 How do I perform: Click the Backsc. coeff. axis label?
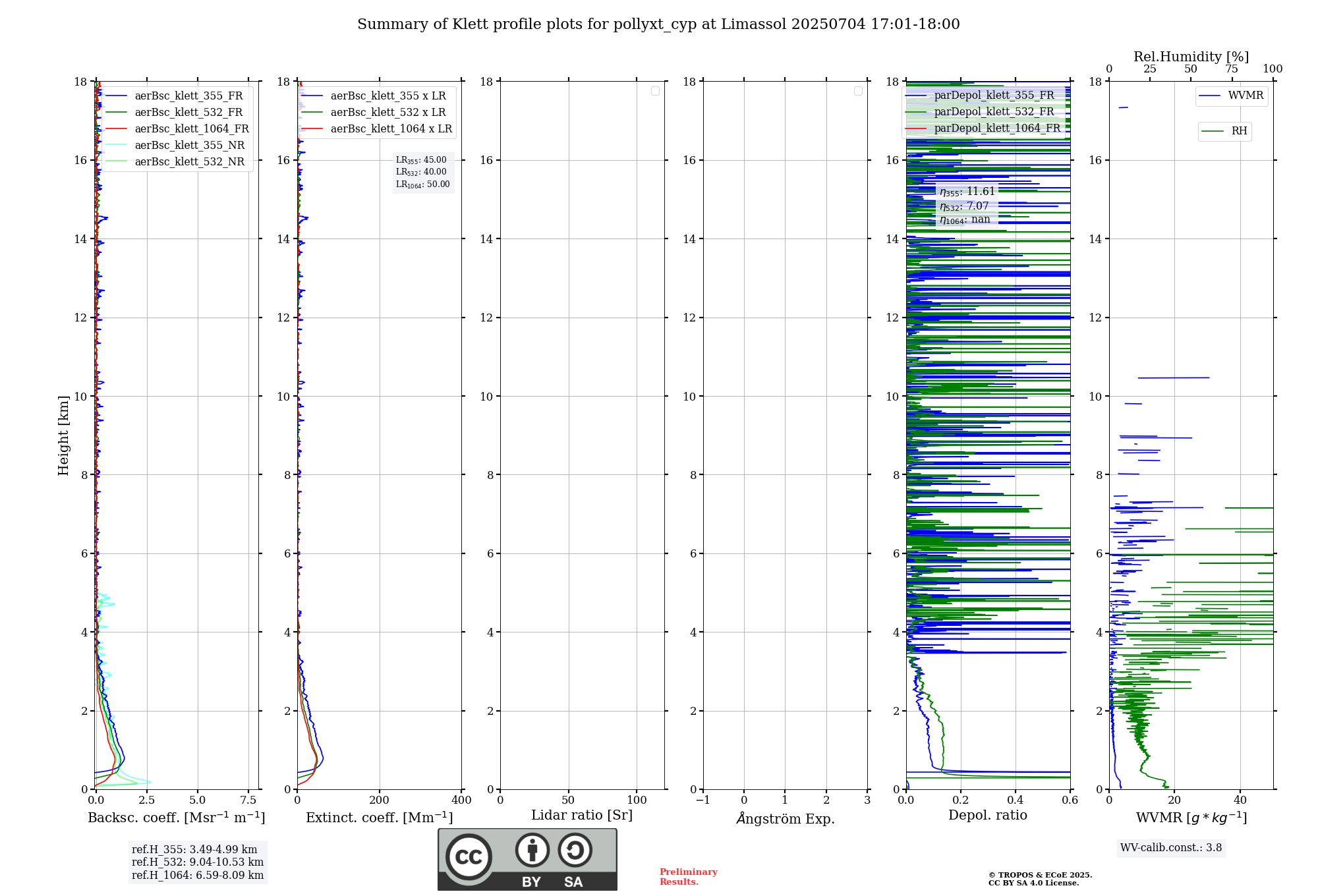pos(177,818)
